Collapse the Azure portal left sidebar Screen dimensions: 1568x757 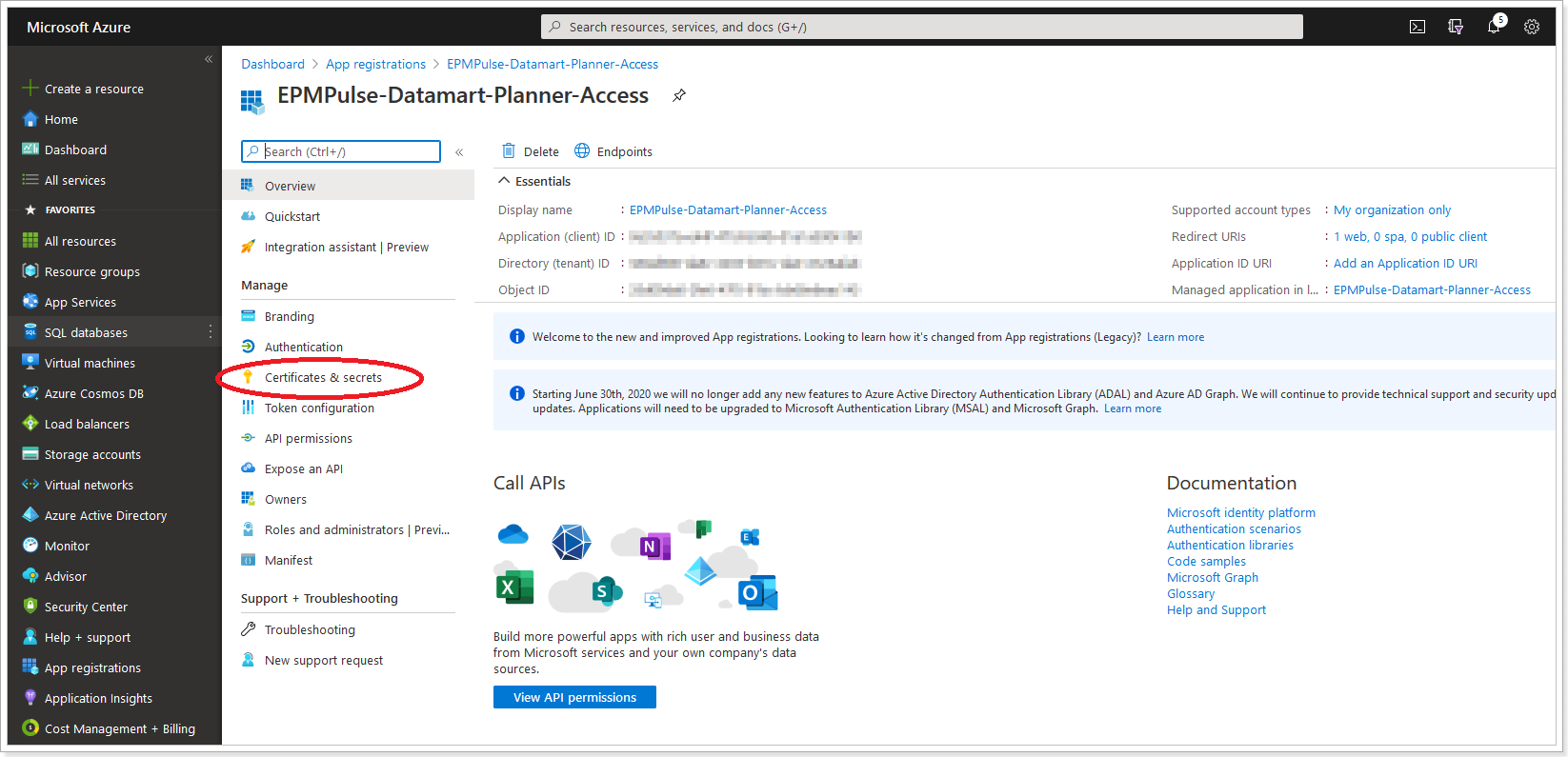(209, 59)
